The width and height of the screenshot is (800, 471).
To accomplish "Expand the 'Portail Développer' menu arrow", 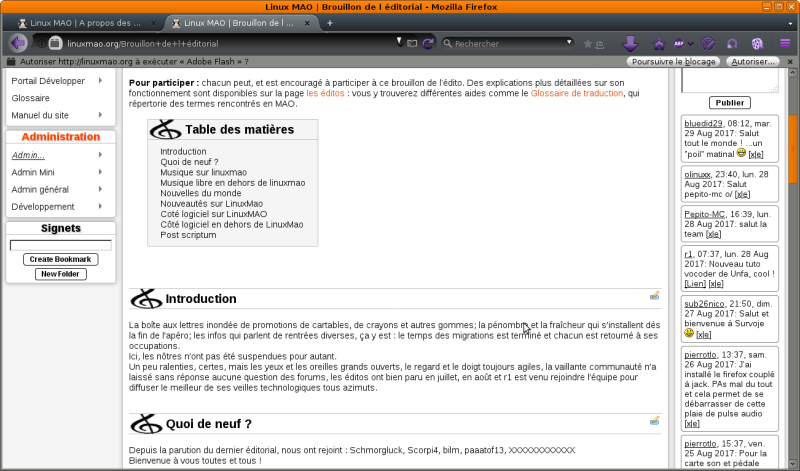I will tap(101, 81).
